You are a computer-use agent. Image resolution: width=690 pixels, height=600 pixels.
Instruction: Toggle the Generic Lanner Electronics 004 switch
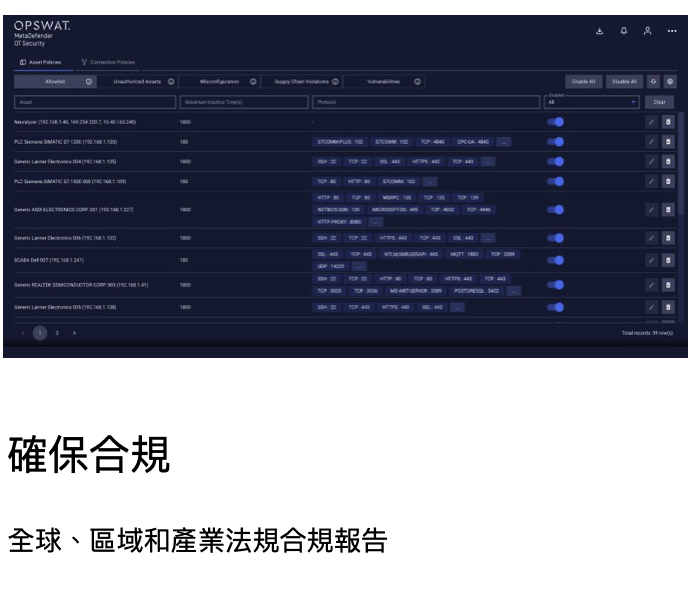555,162
